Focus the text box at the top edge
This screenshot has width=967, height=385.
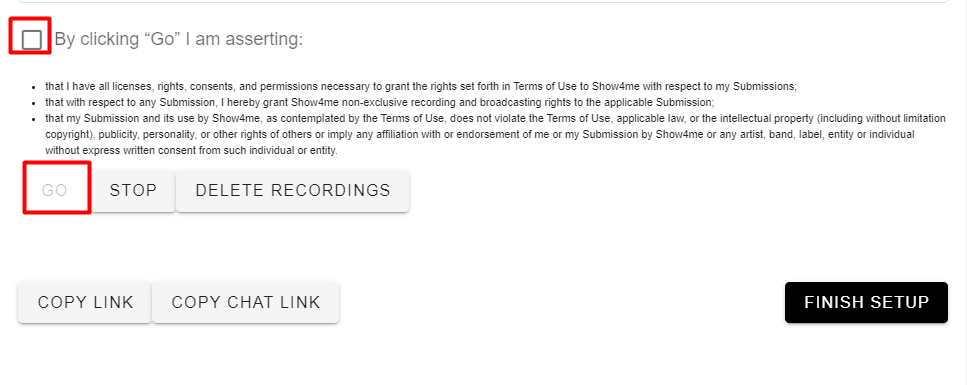484,1
